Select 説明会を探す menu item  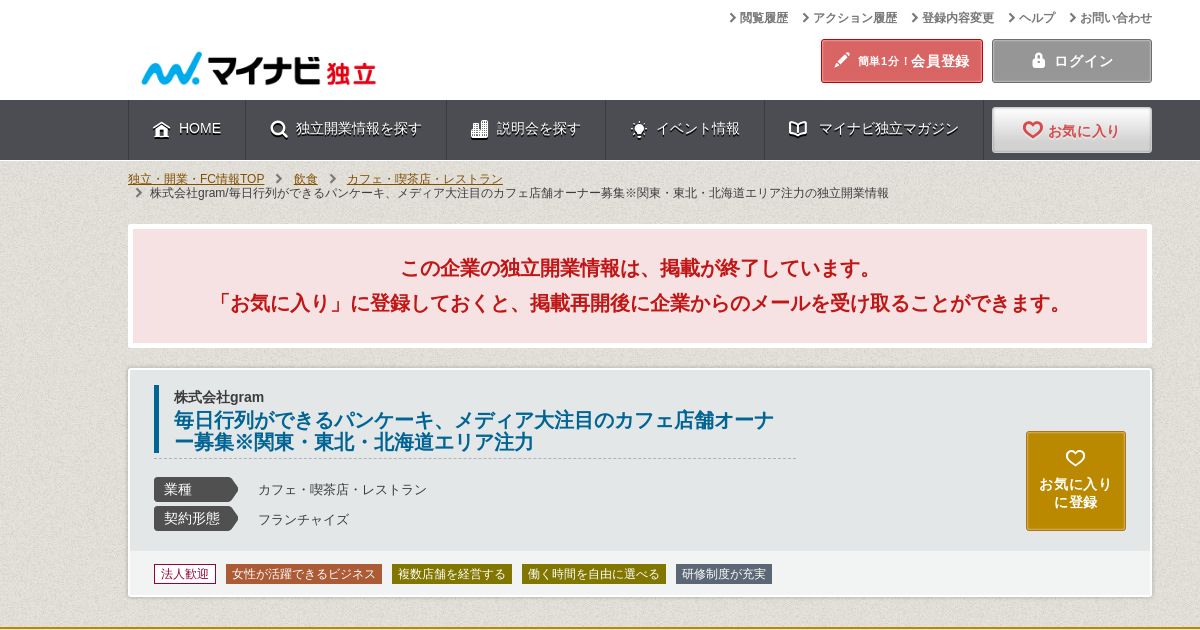point(526,129)
